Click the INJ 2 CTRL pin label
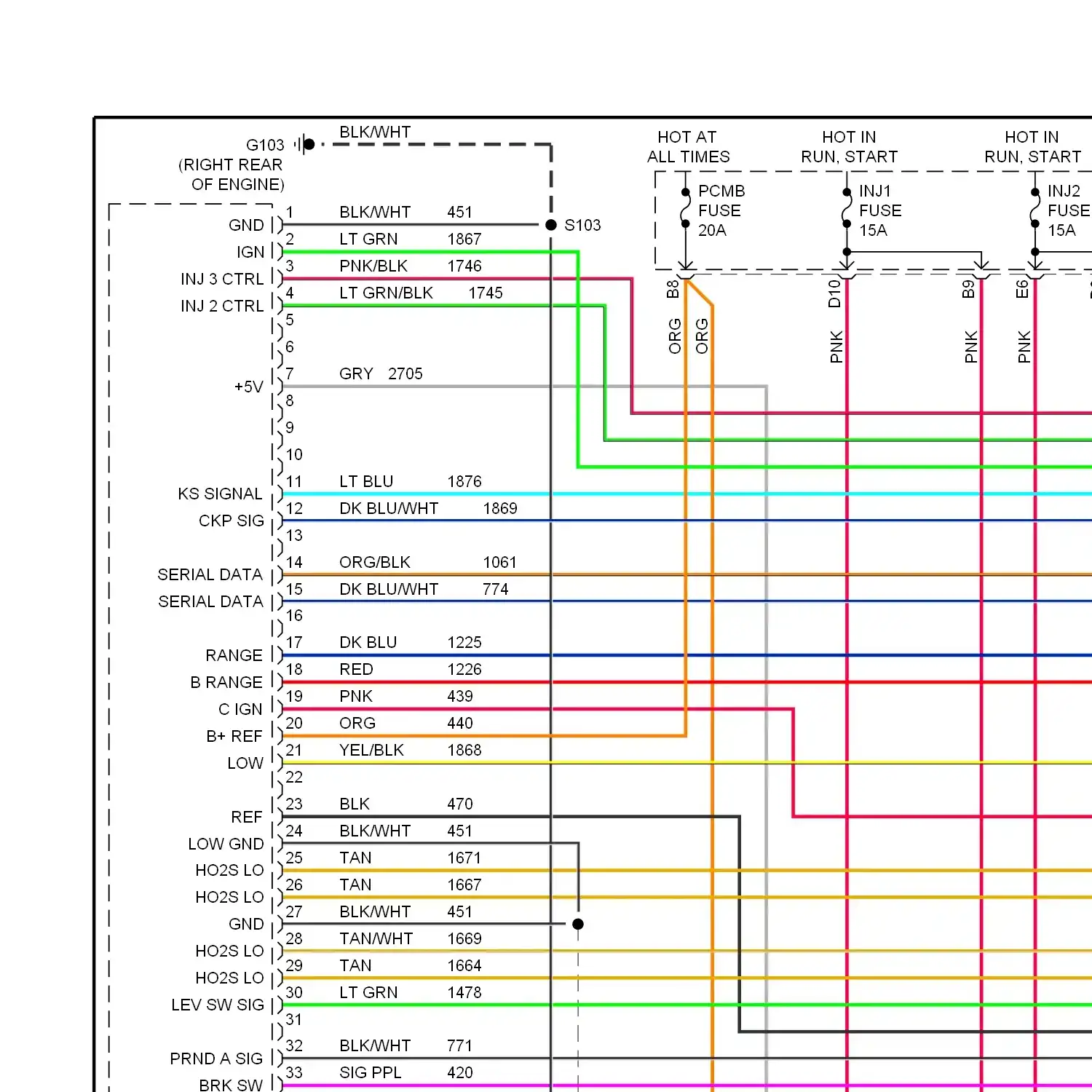The height and width of the screenshot is (1092, 1092). [222, 306]
